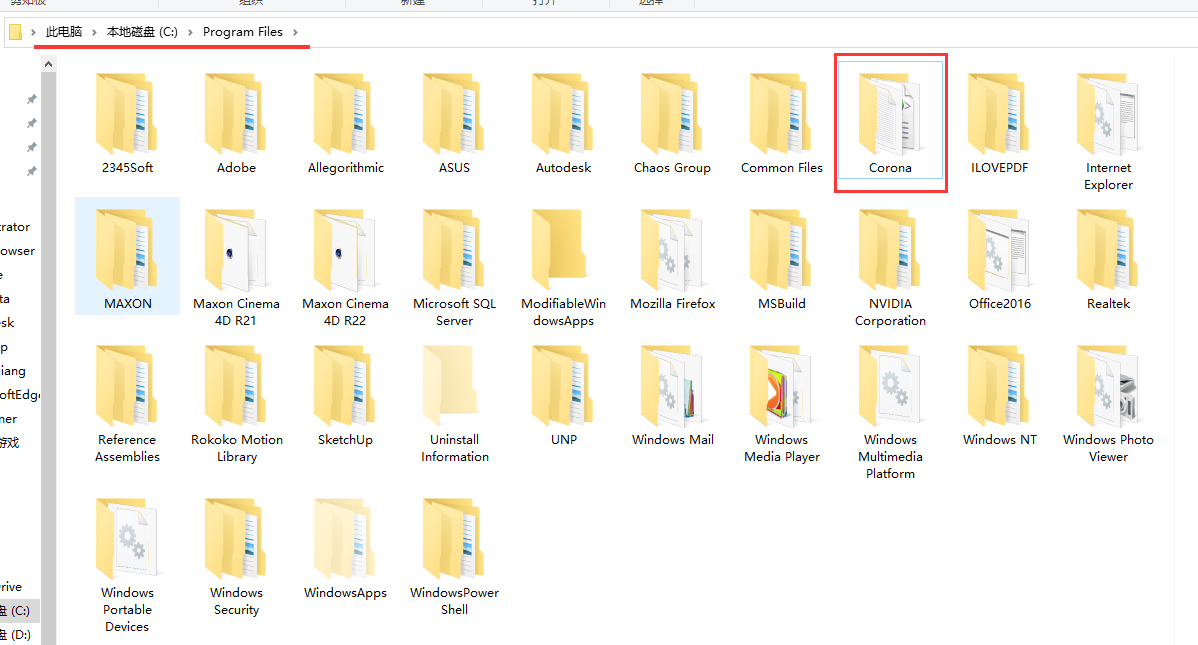Viewport: 1198px width, 645px height.
Task: Open the MSBuild folder
Action: coord(782,258)
